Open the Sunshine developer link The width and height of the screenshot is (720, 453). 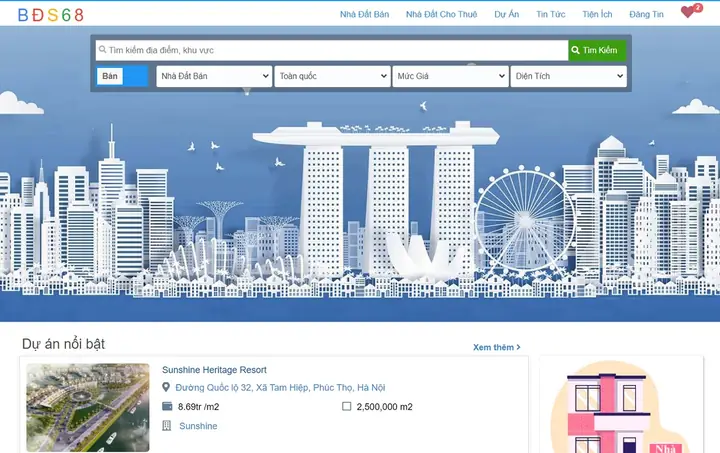point(198,426)
